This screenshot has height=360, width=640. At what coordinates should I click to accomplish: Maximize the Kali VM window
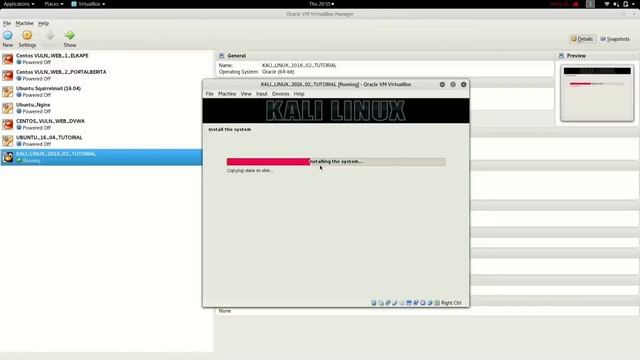click(453, 84)
